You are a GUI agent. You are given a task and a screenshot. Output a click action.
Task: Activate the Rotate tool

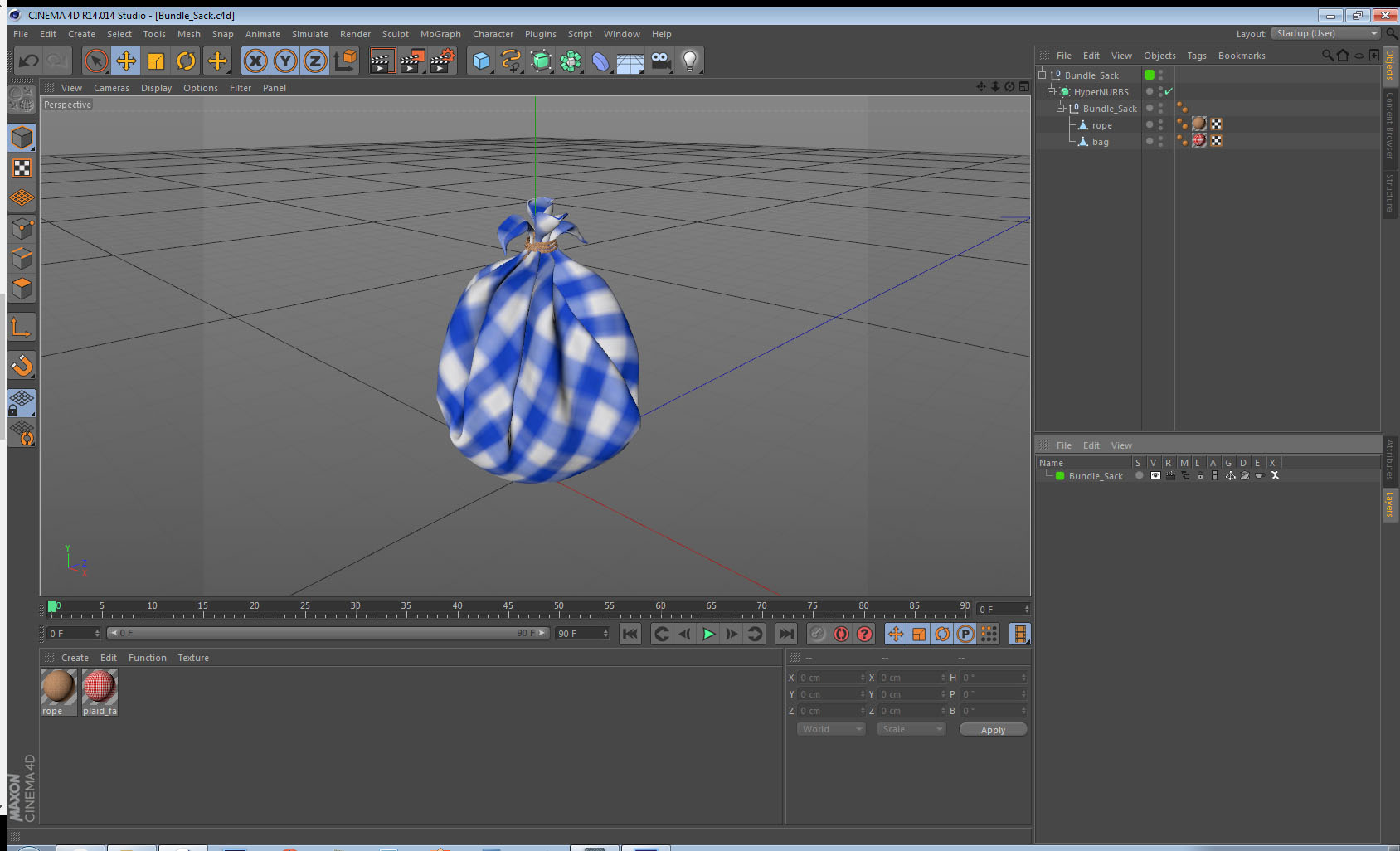coord(187,61)
